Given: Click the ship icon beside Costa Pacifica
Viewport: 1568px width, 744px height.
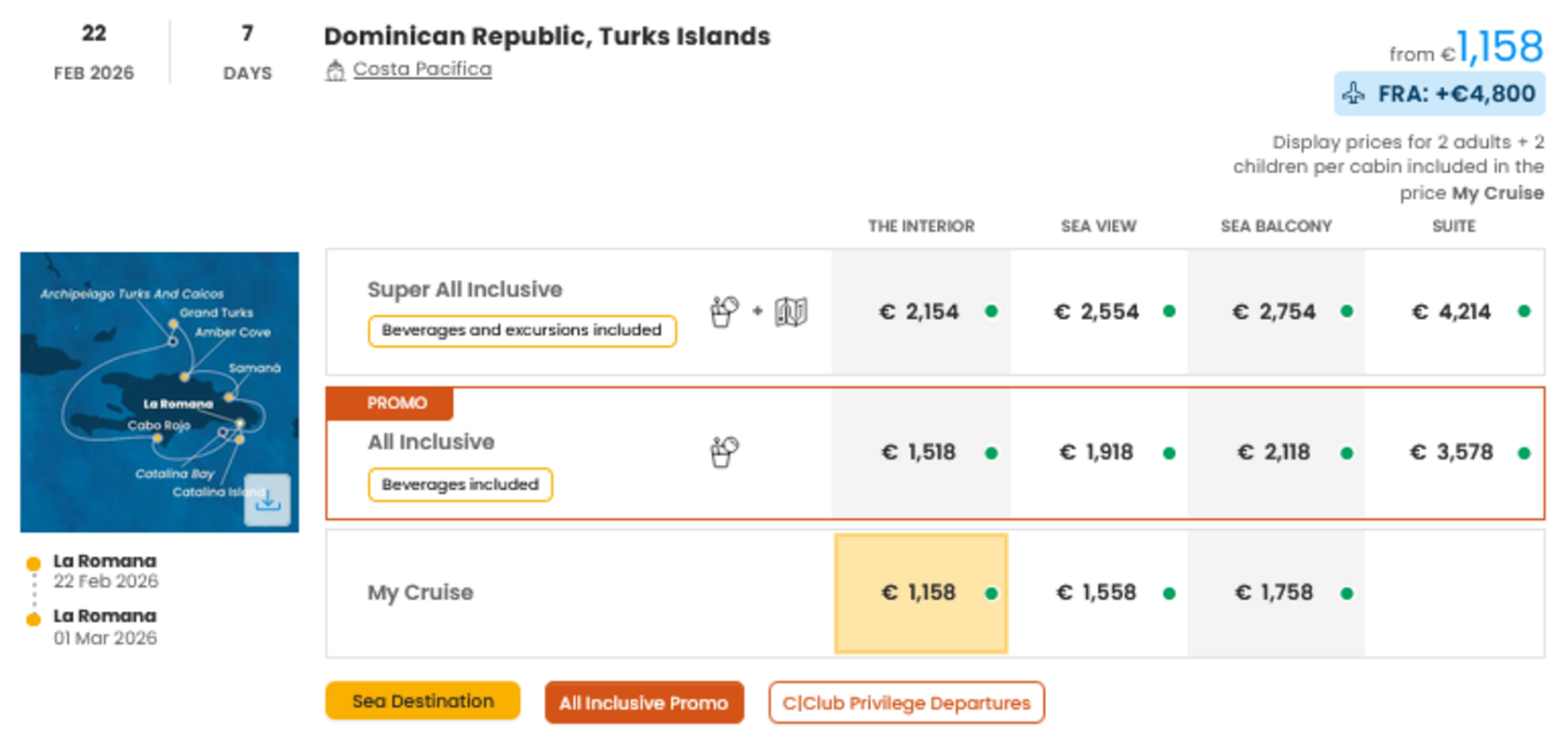Looking at the screenshot, I should [337, 68].
